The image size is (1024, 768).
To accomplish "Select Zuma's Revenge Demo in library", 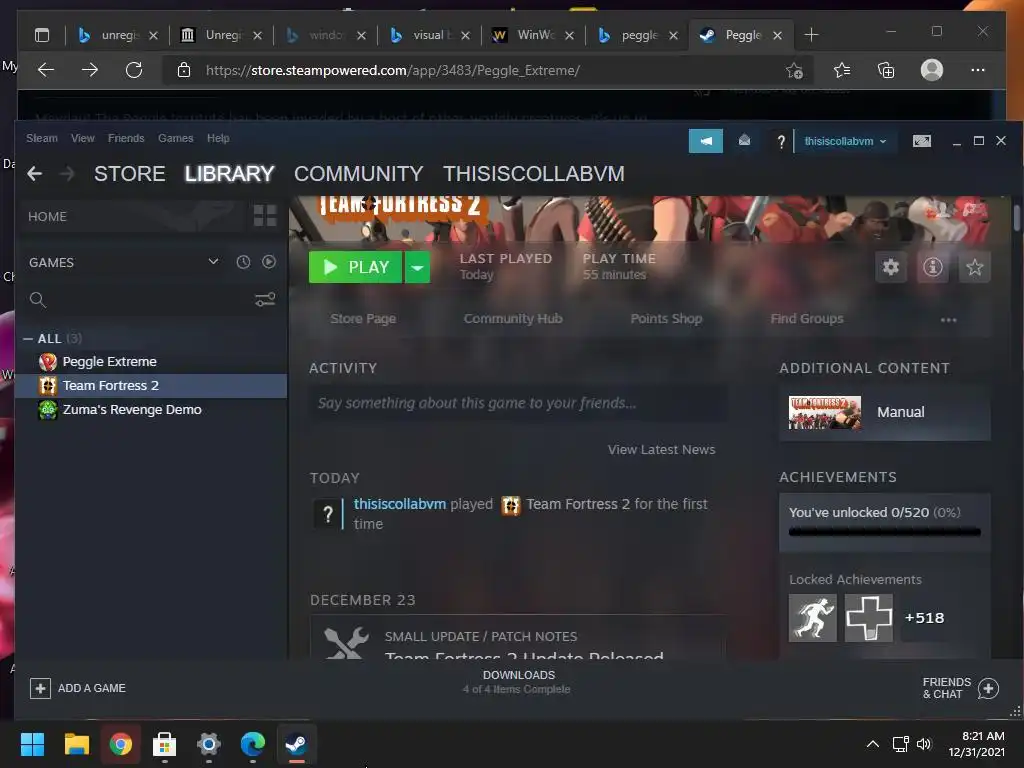I will [x=151, y=409].
